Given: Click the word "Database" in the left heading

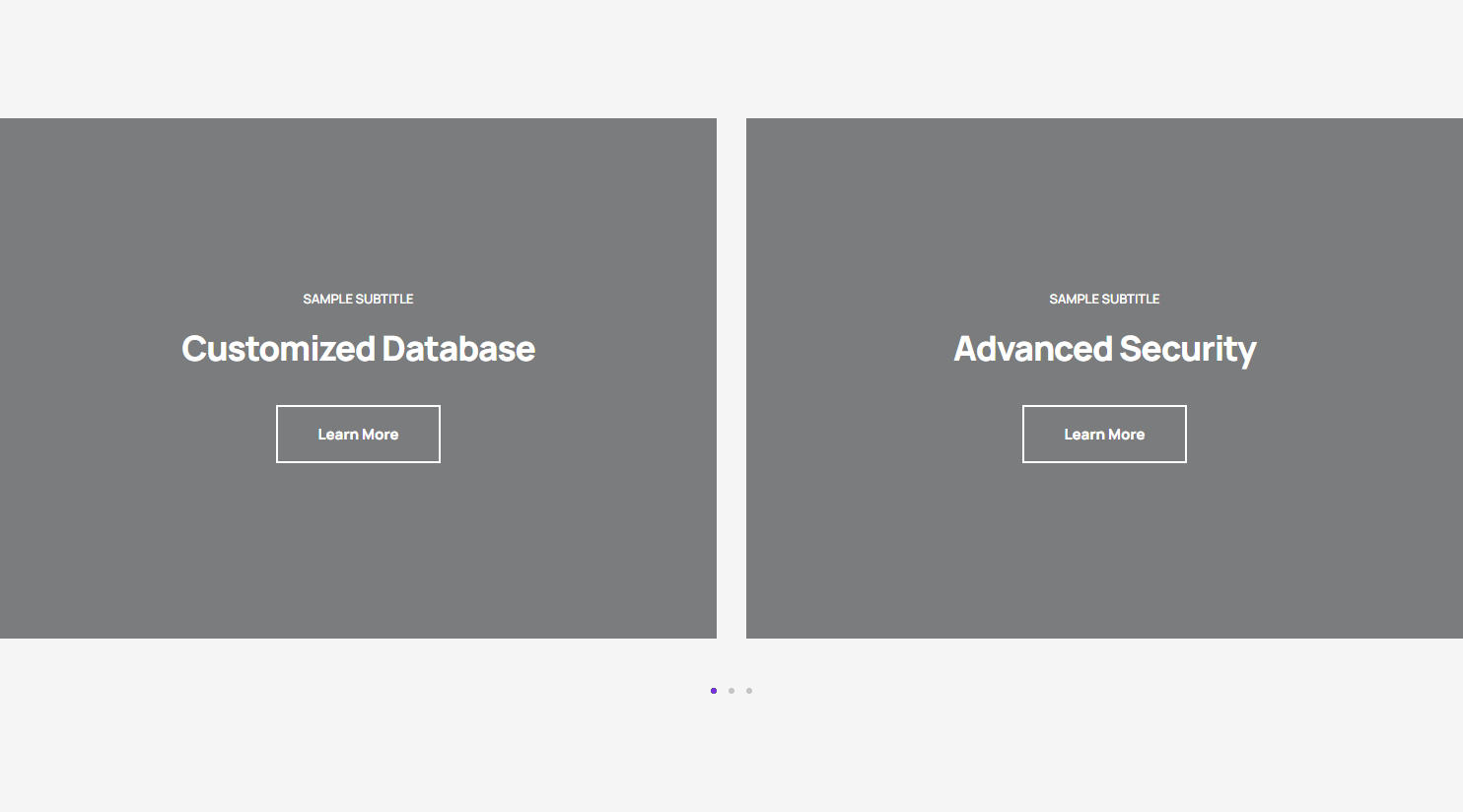Looking at the screenshot, I should click(458, 349).
